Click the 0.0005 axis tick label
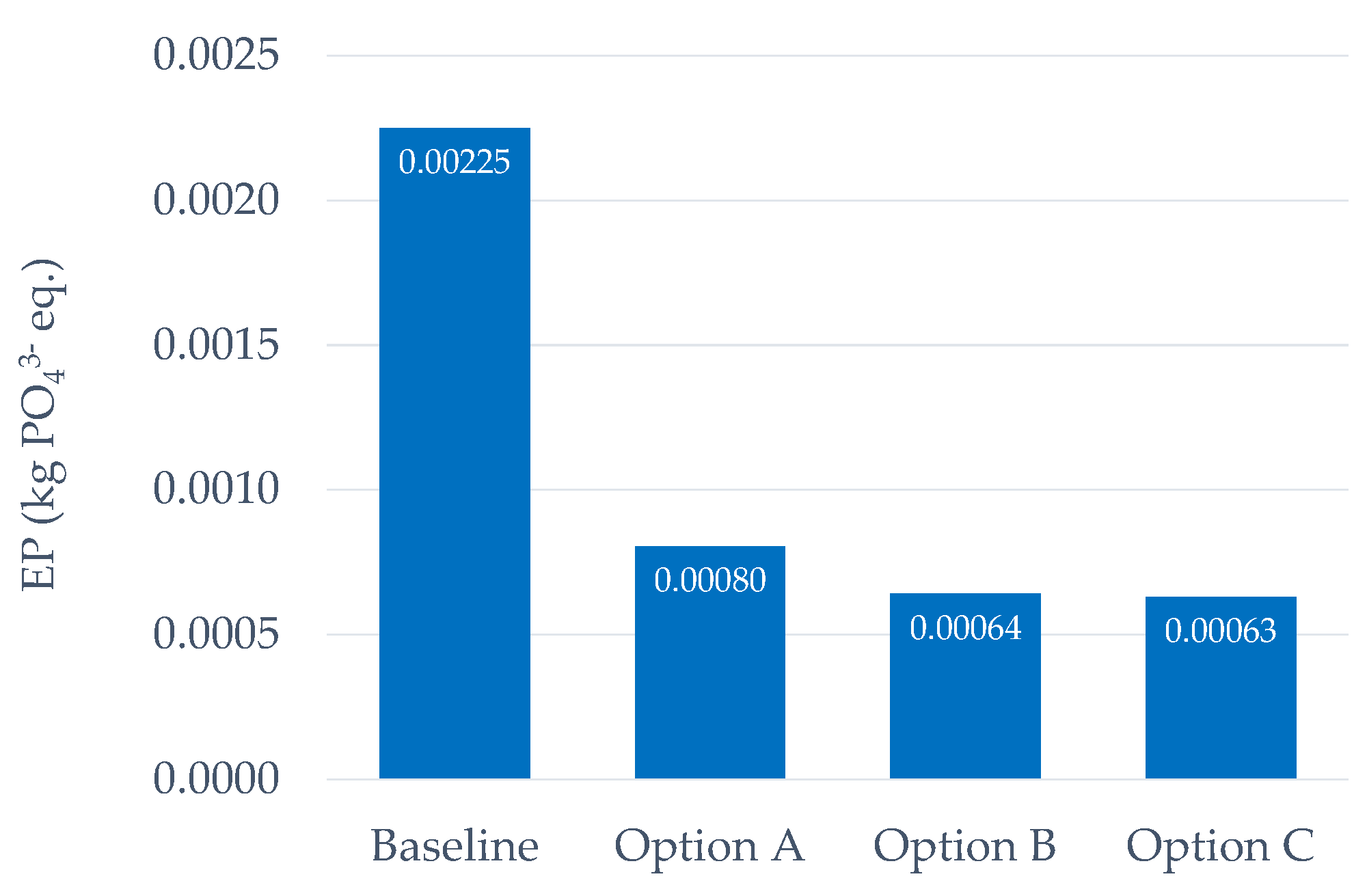 pos(216,634)
